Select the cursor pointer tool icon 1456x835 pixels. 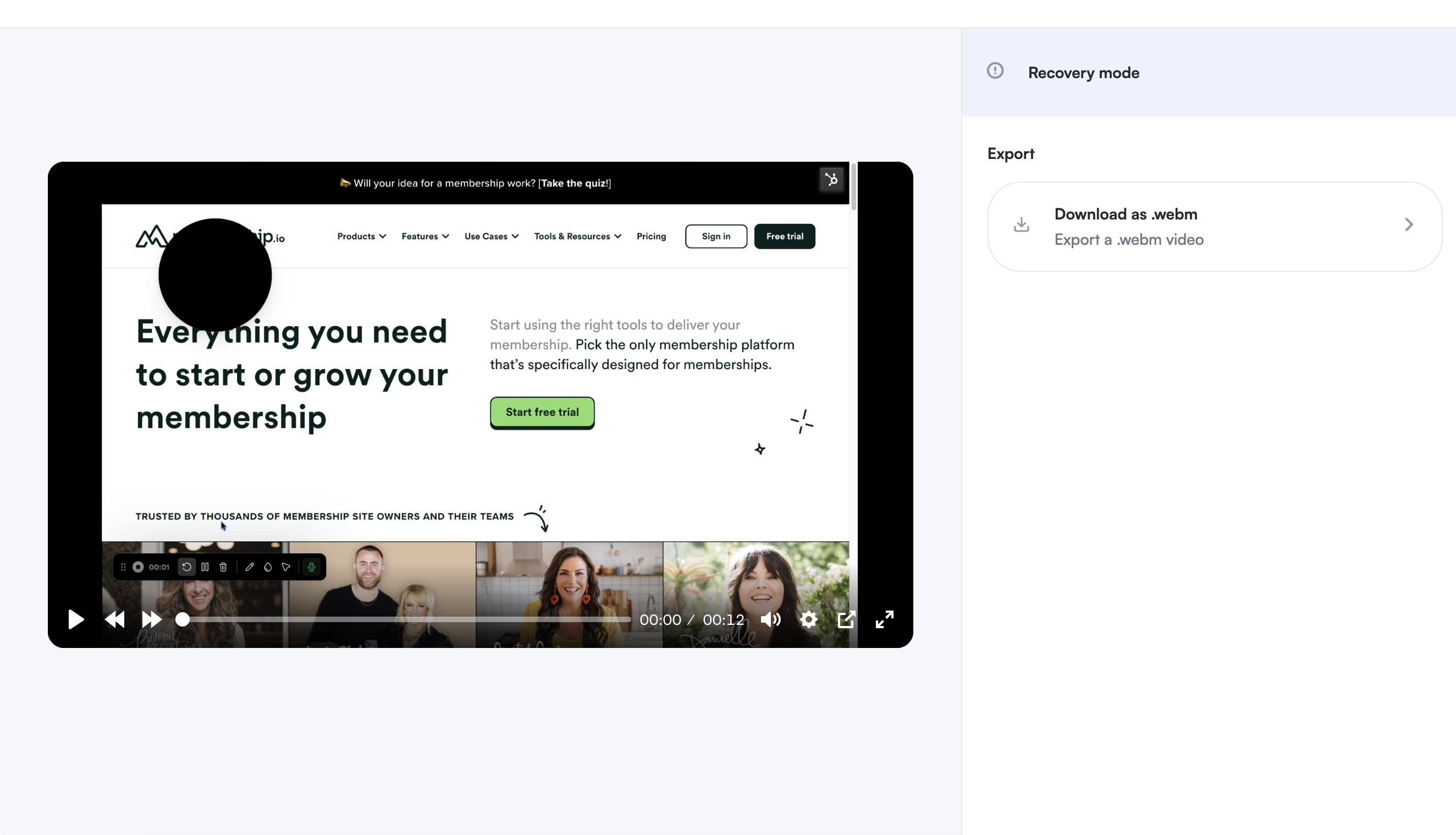click(286, 567)
